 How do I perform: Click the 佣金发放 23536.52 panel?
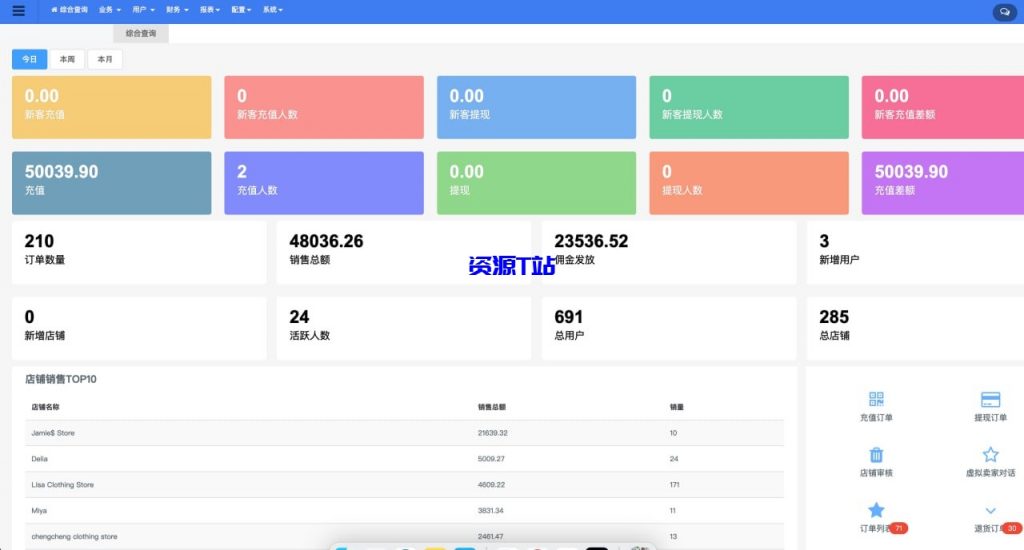(x=669, y=252)
